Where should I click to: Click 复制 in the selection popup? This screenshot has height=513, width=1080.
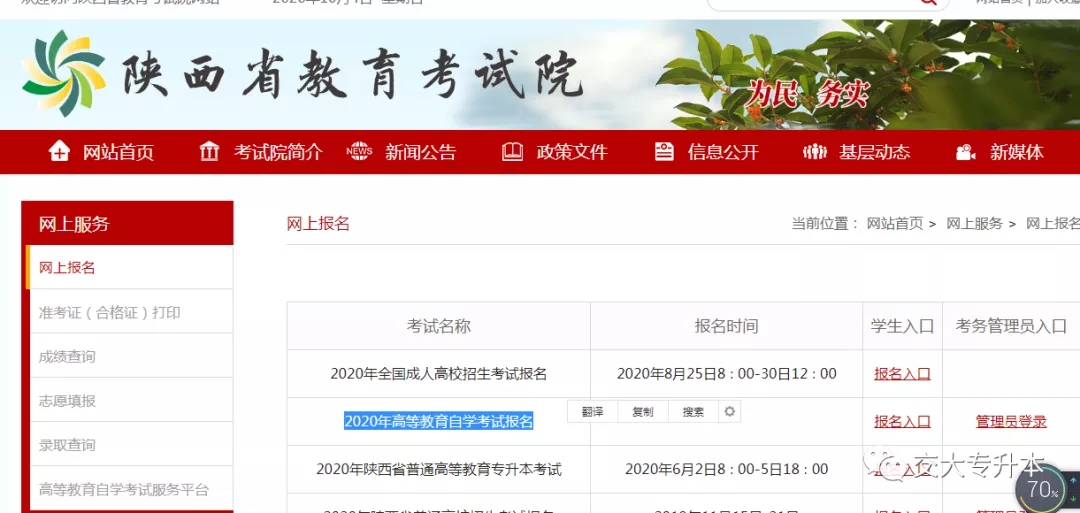643,412
